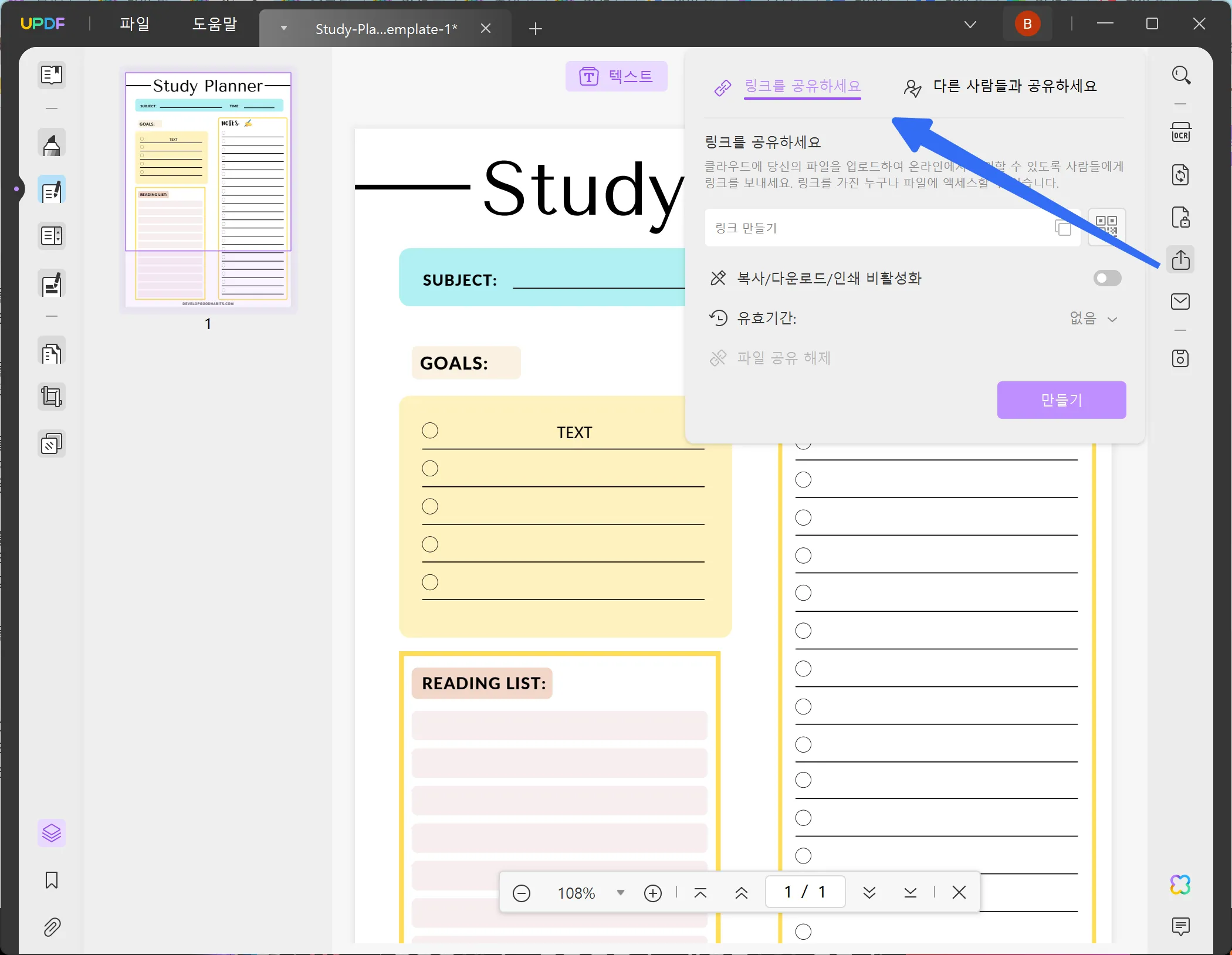Close the bottom page navigation bar
This screenshot has width=1232, height=955.
(x=959, y=893)
